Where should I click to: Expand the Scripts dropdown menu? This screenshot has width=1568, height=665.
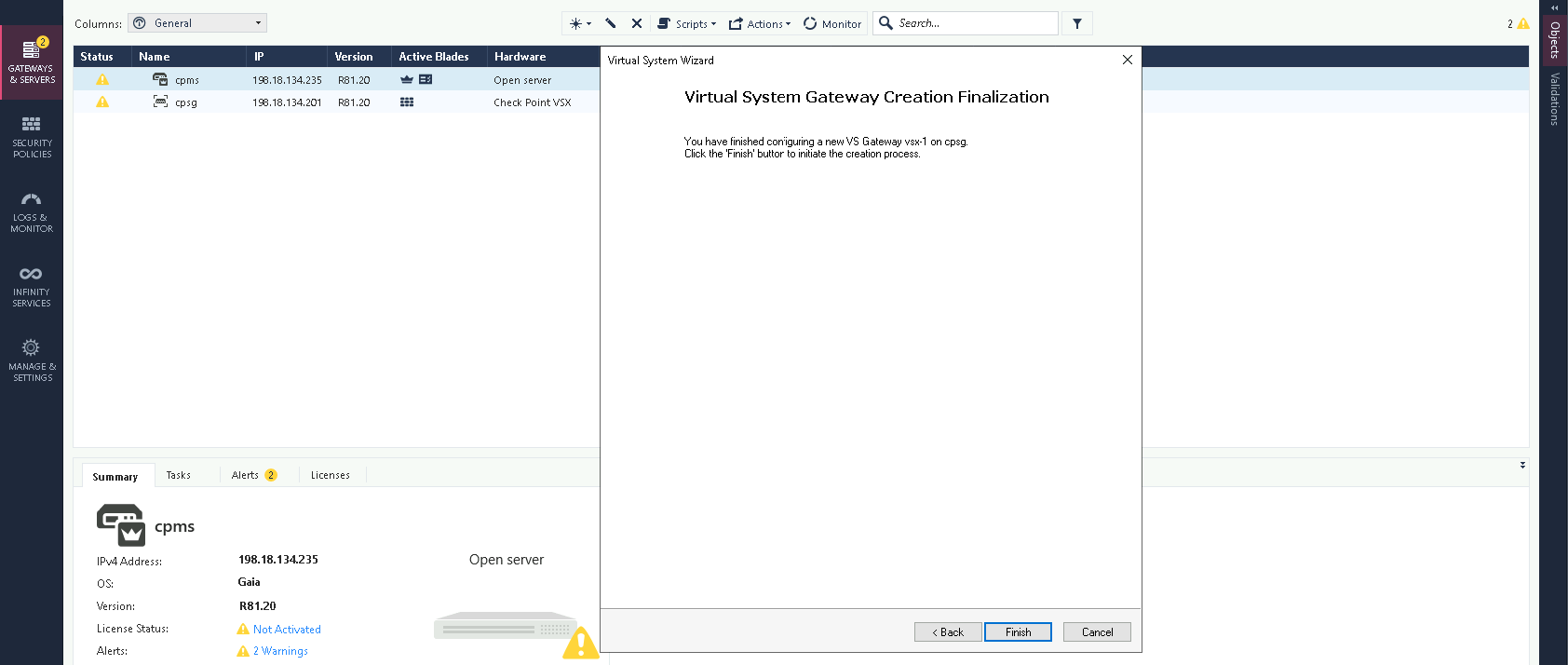click(x=687, y=23)
